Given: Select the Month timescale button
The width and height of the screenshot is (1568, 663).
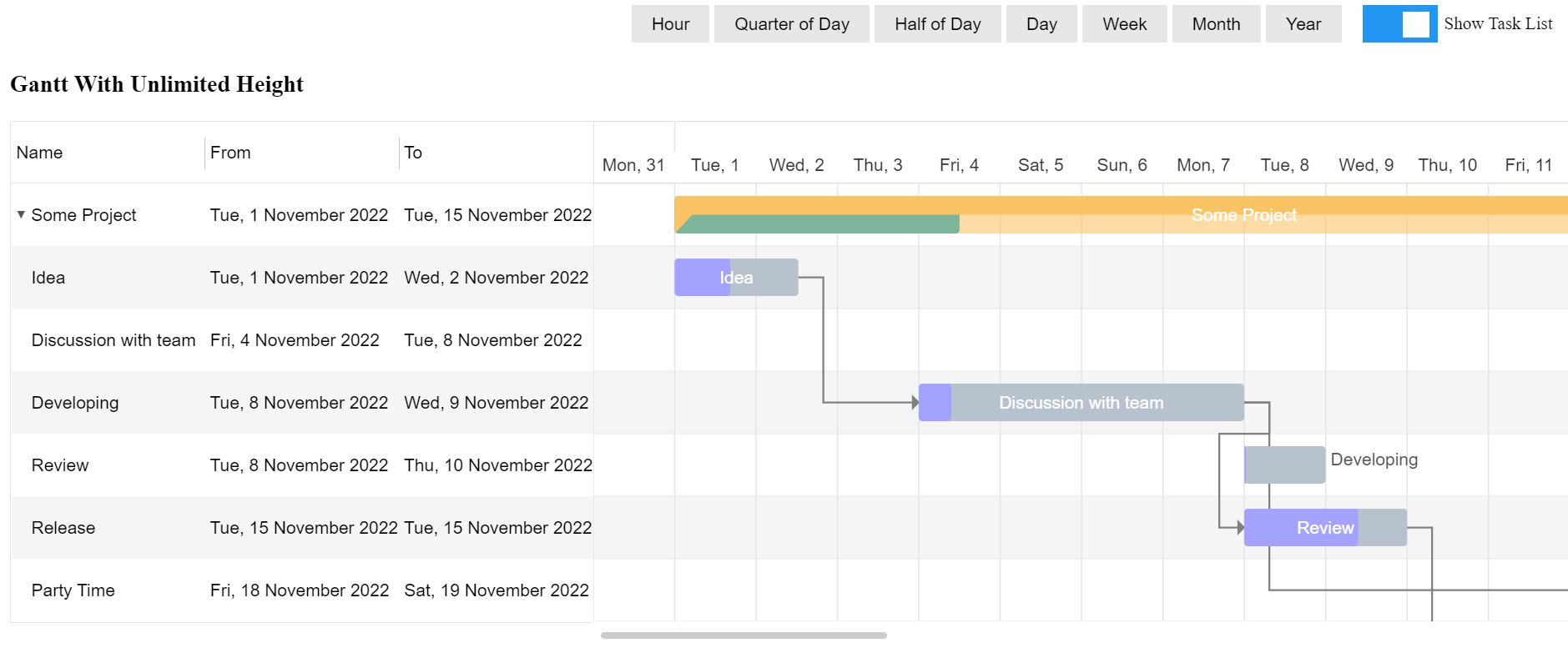Looking at the screenshot, I should tap(1214, 23).
